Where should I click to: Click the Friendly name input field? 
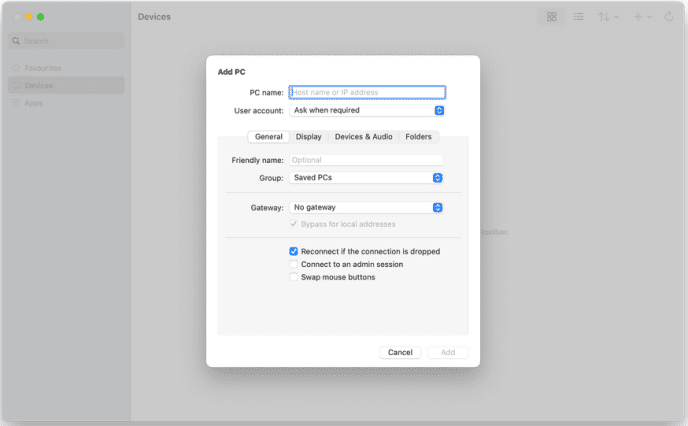click(x=366, y=160)
